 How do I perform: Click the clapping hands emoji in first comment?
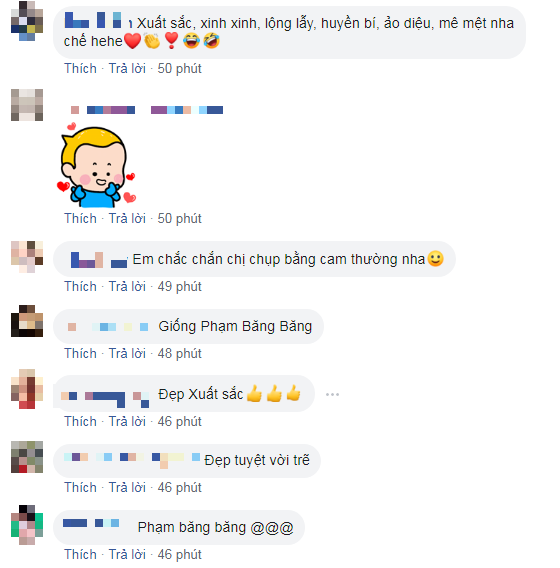(x=152, y=41)
